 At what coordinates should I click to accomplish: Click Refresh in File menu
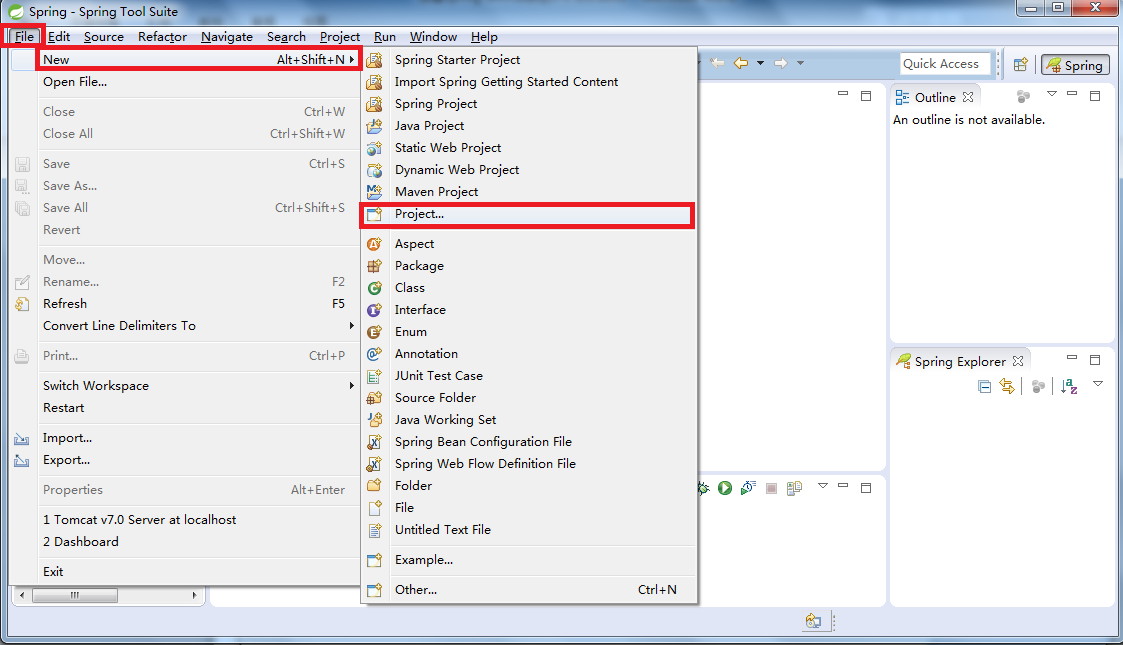[185, 304]
